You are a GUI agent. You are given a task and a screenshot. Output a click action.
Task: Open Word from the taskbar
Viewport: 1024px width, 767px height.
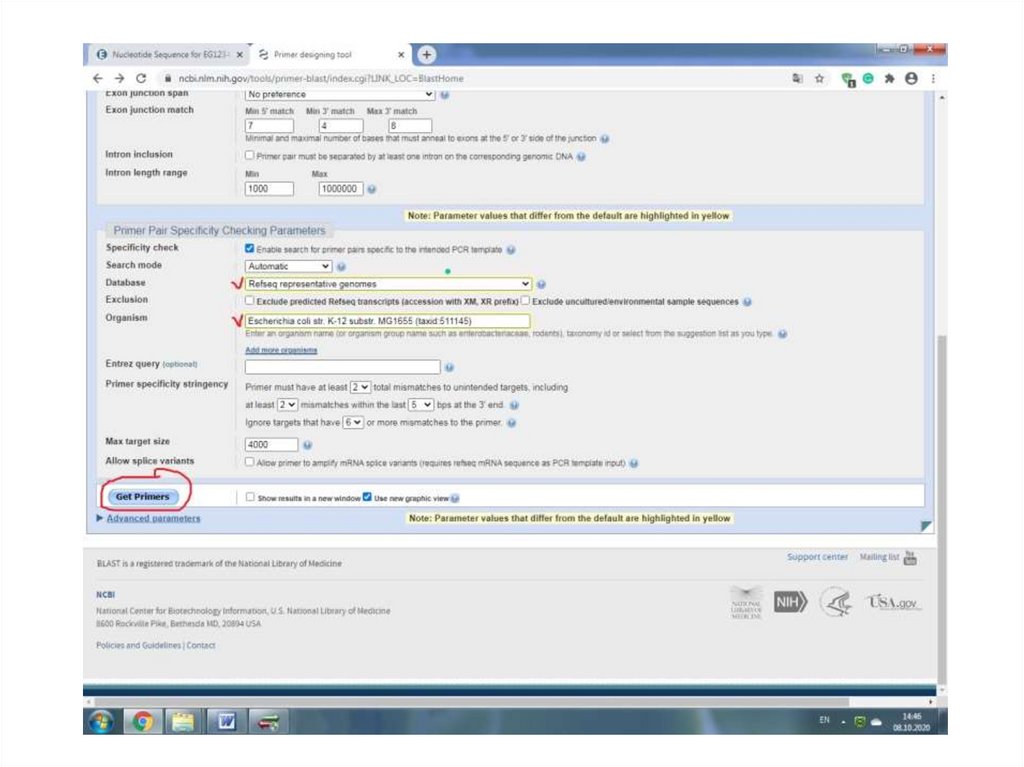click(x=226, y=721)
